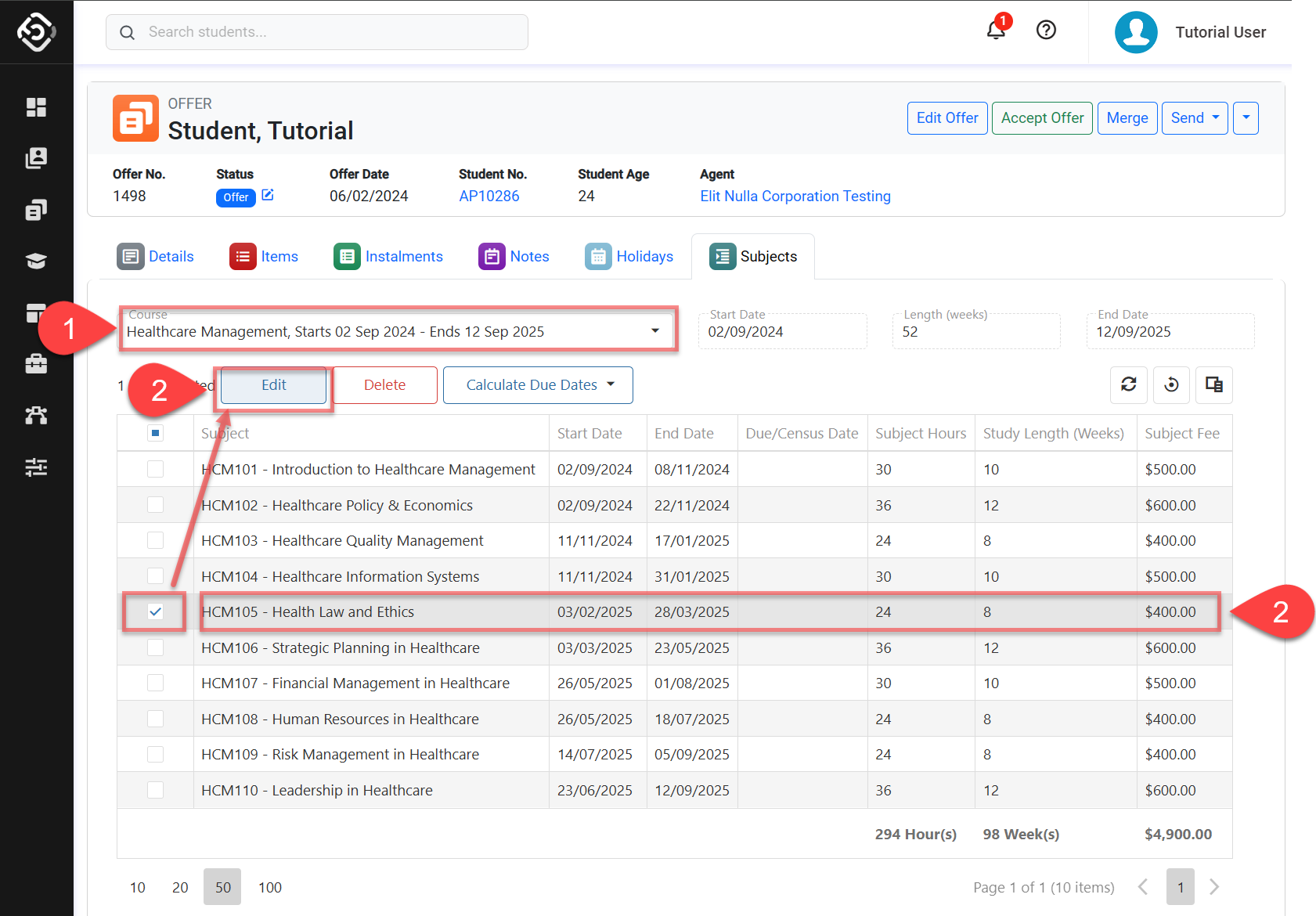Viewport: 1316px width, 916px height.
Task: Open the contacts icon in sidebar
Action: (x=36, y=158)
